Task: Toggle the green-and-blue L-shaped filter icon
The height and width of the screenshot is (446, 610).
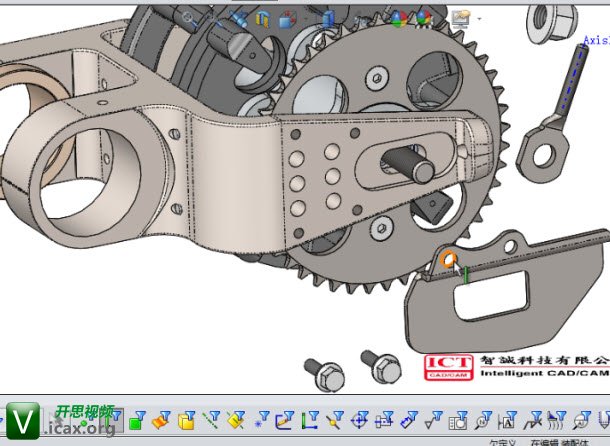Action: (x=310, y=421)
